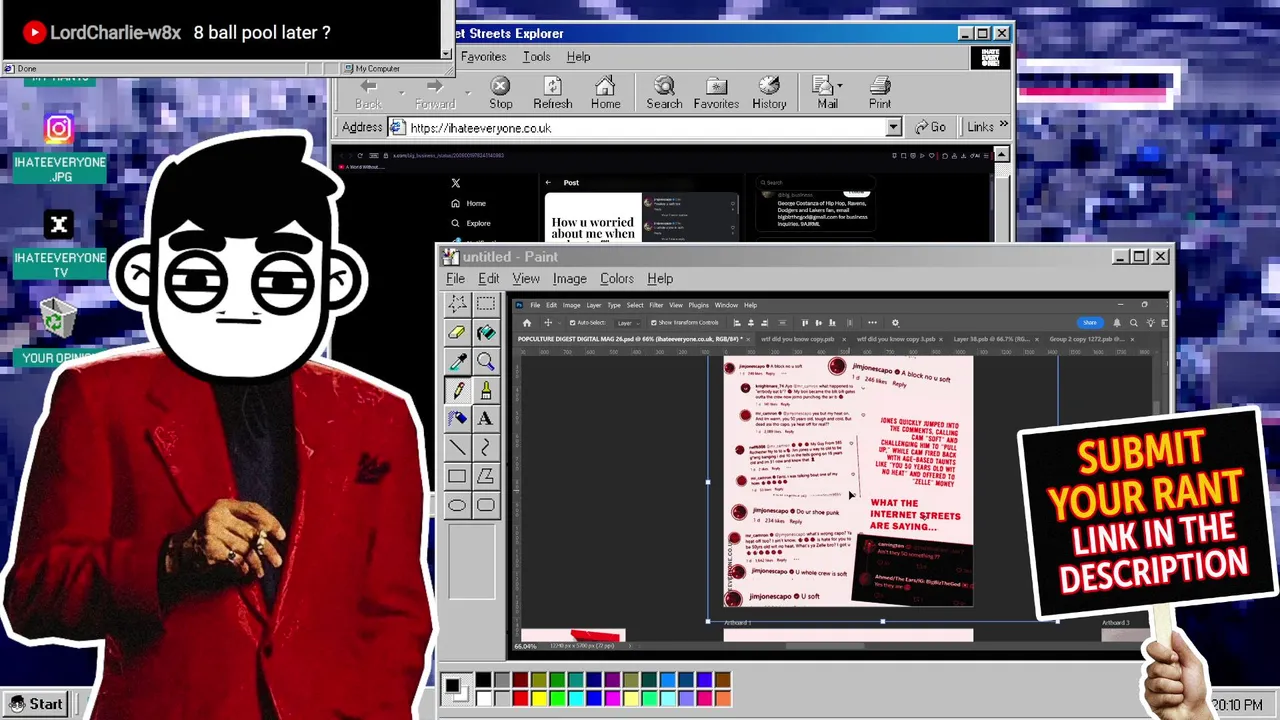Expand the address bar dropdown arrow
The height and width of the screenshot is (720, 1280).
894,128
